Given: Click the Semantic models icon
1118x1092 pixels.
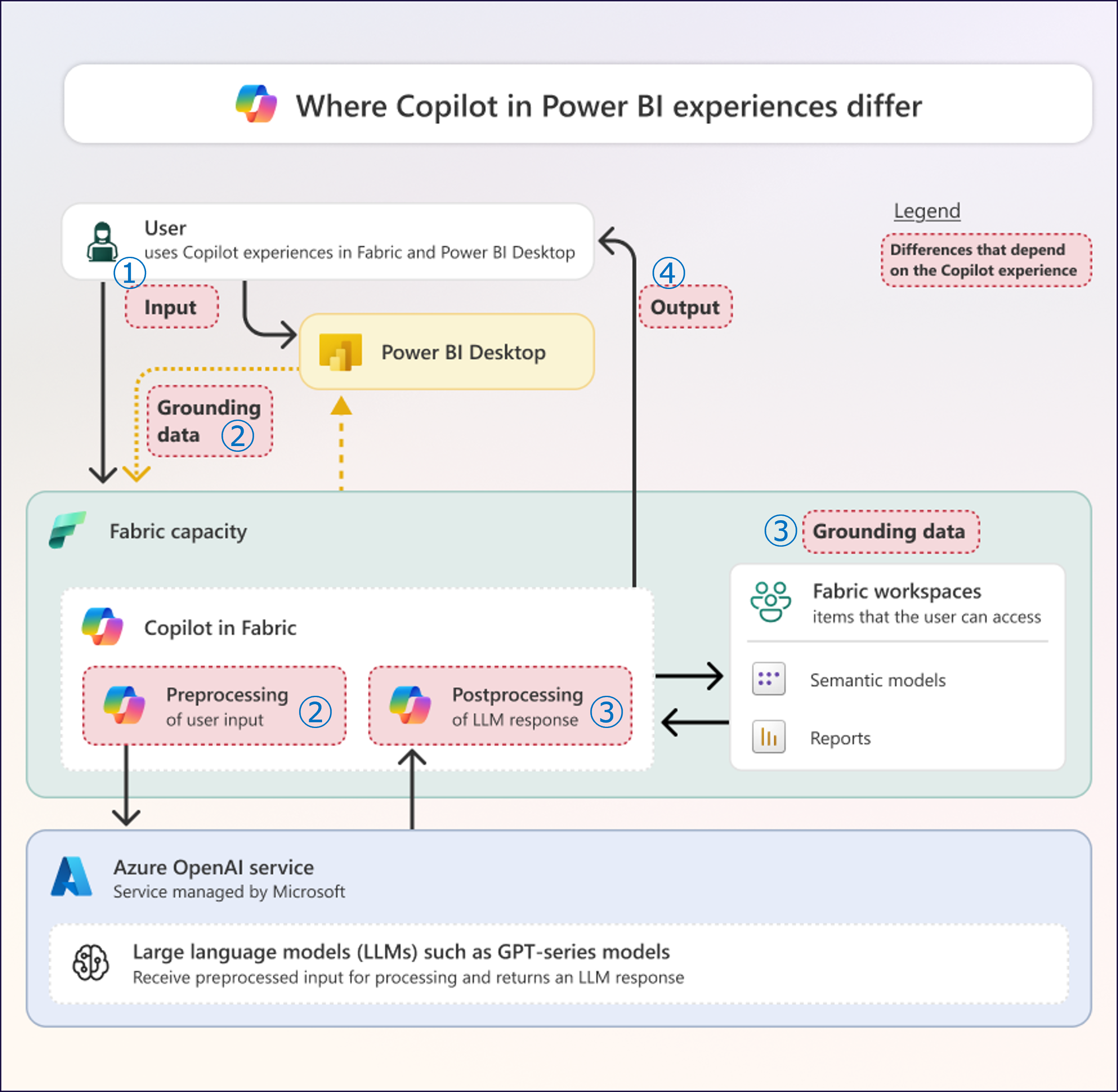Looking at the screenshot, I should 769,679.
